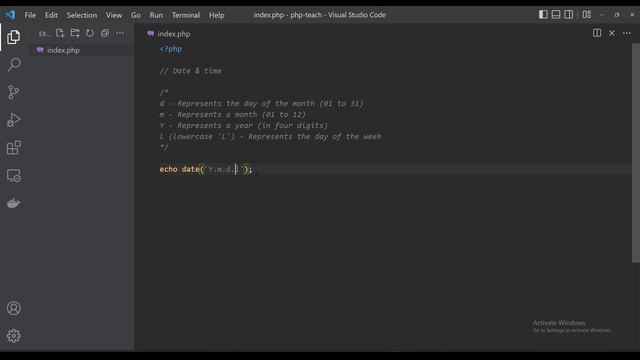This screenshot has height=360, width=640.
Task: Open explorer more actions ellipsis
Action: 120,33
